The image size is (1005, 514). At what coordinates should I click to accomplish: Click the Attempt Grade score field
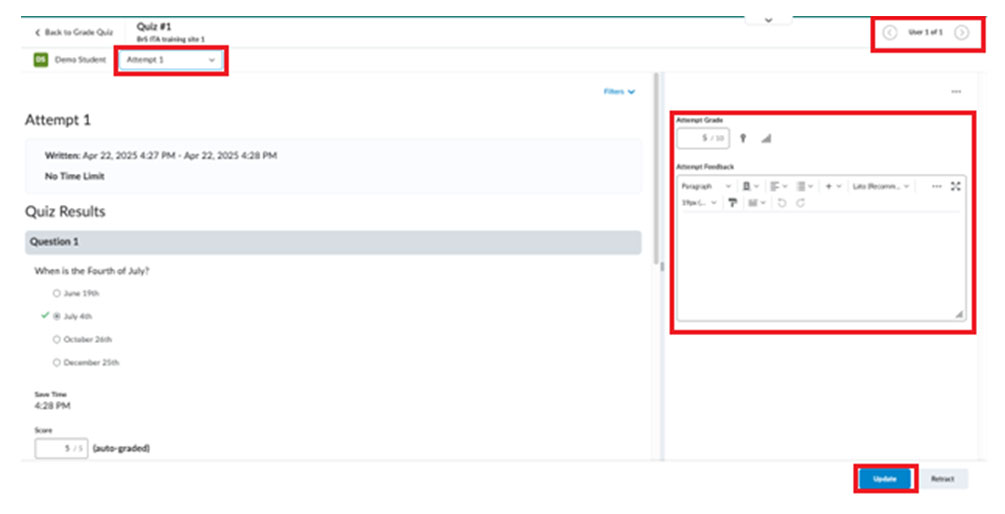point(703,138)
